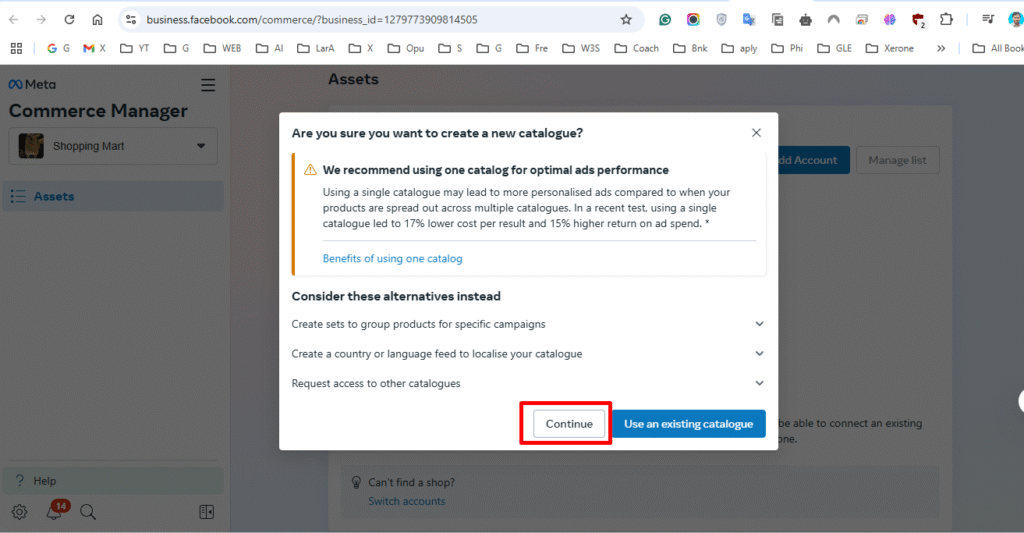Viewport: 1024px width, 533px height.
Task: Click the clipboard extension icon
Action: [x=777, y=20]
